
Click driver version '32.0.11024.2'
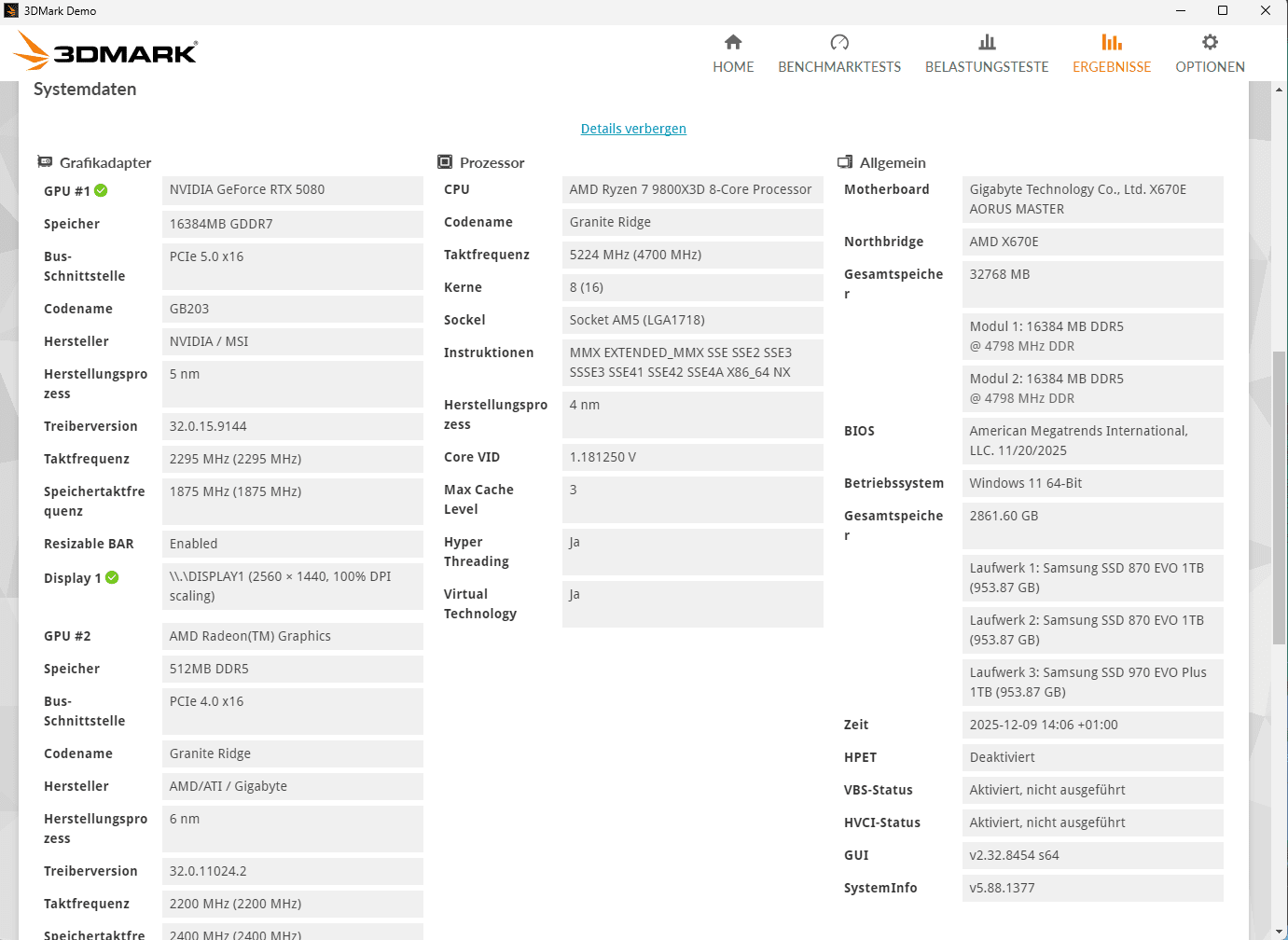point(293,871)
